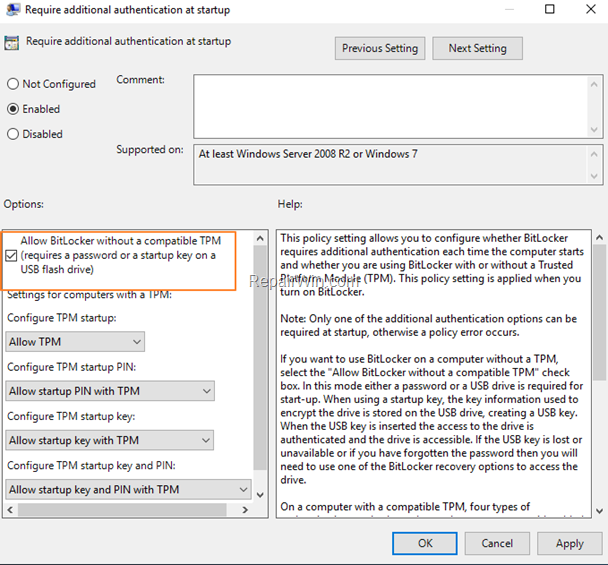Open the Configure TPM startup key dropdown
Viewport: 608px width, 565px height.
pos(110,440)
